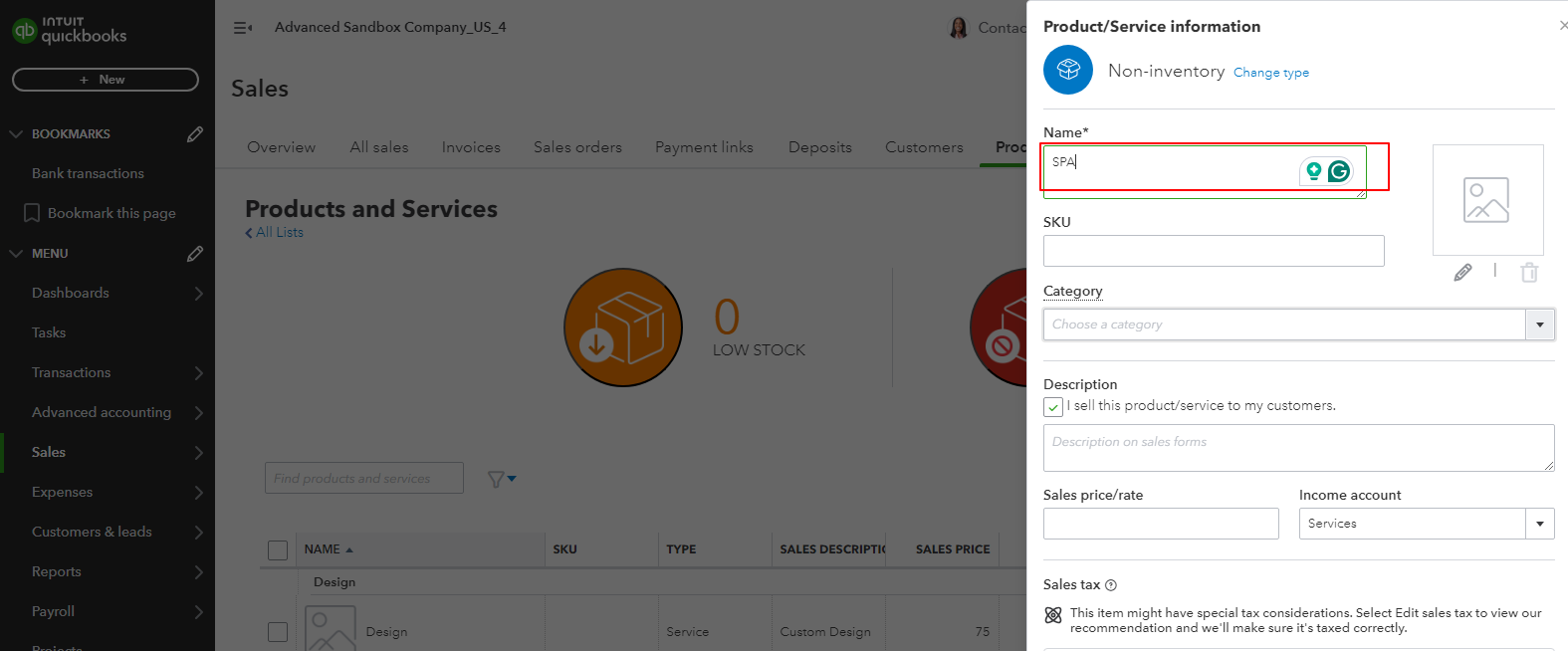1568x651 pixels.
Task: Open the Choose a category dropdown
Action: pyautogui.click(x=1539, y=325)
